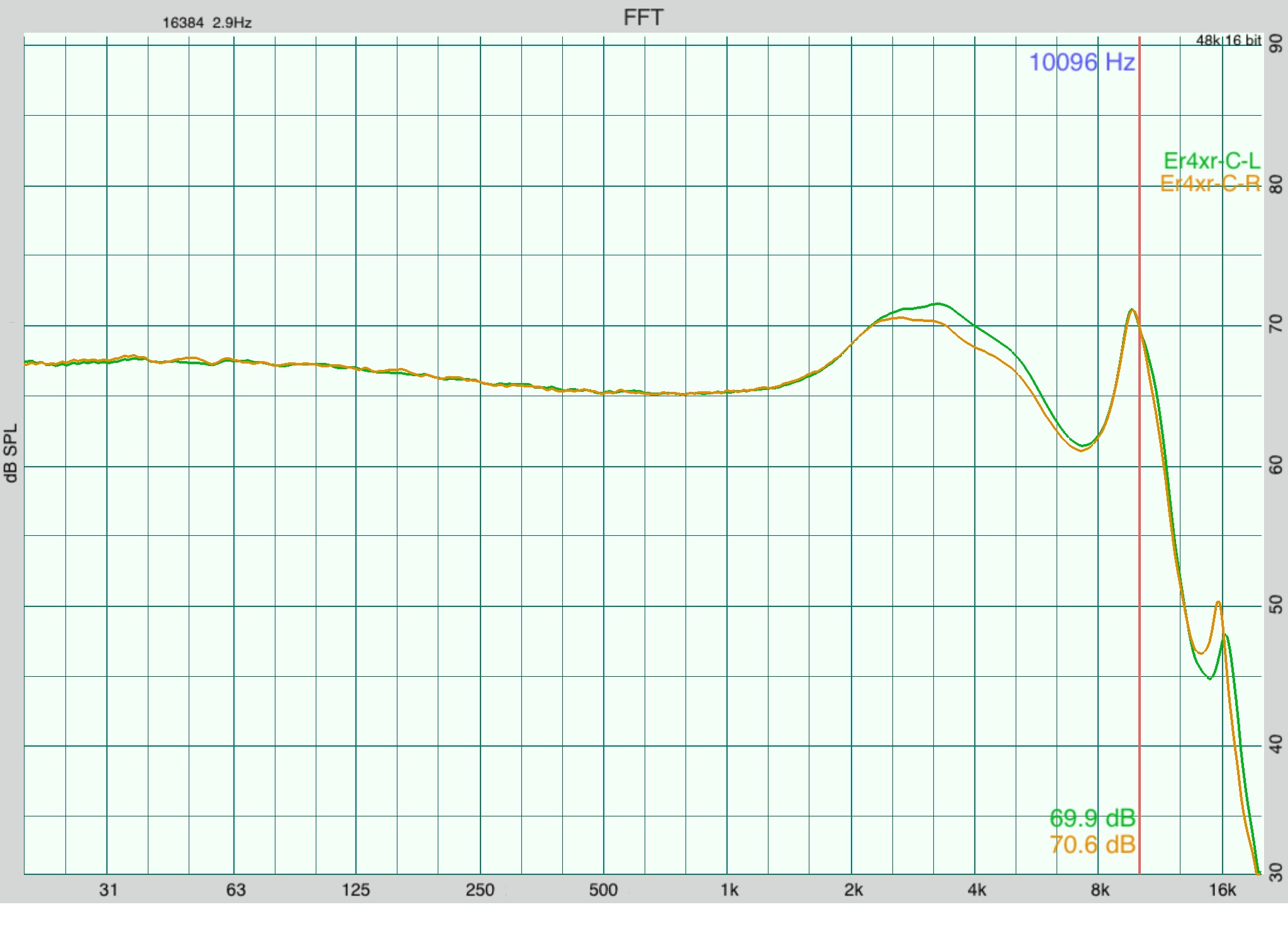Select the orange Er4xr-C-R legend entry
The height and width of the screenshot is (941, 1288).
[1210, 184]
